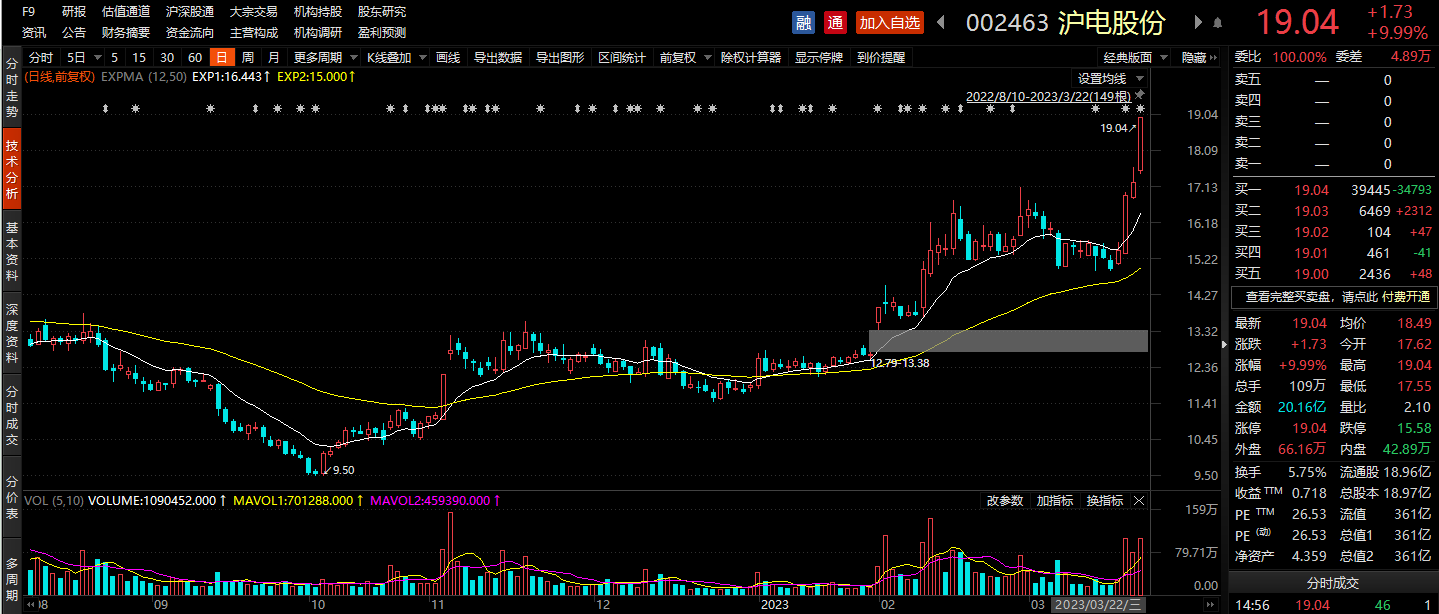
Task: Go to previous stock with left arrow
Action: pos(941,22)
